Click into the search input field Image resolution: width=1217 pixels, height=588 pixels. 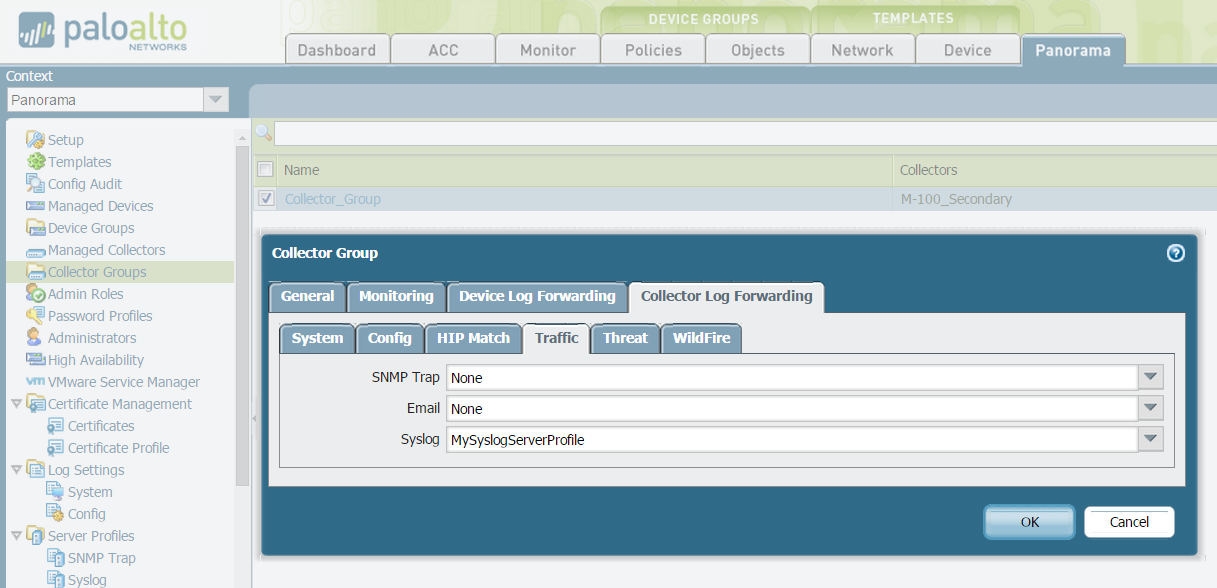click(x=745, y=133)
